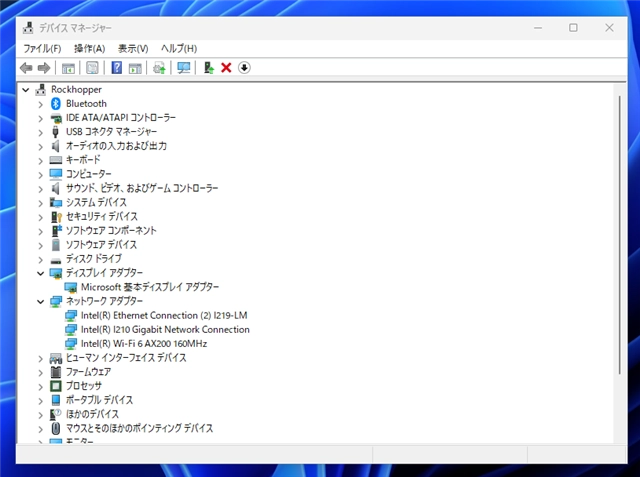Expand ほかのデバイス category
The width and height of the screenshot is (640, 477).
(40, 416)
